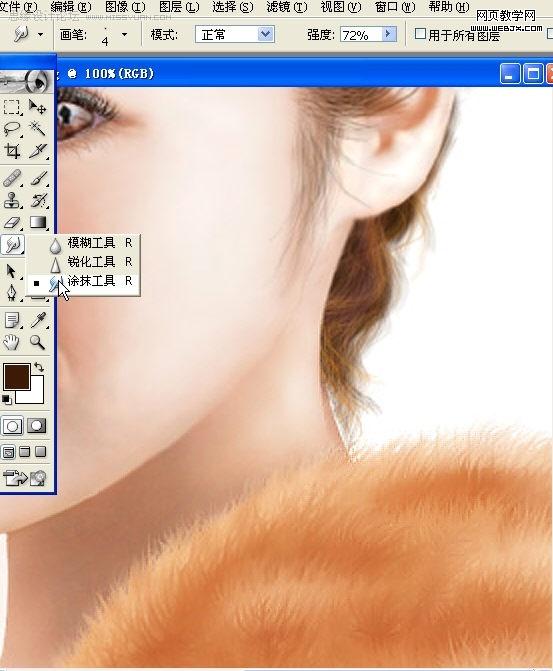Choose 锐化工具 from the flyout

(83, 262)
